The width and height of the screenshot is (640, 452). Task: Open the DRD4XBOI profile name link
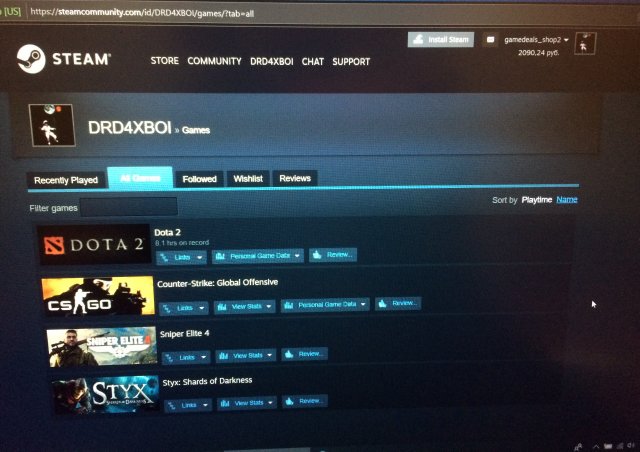click(x=129, y=128)
